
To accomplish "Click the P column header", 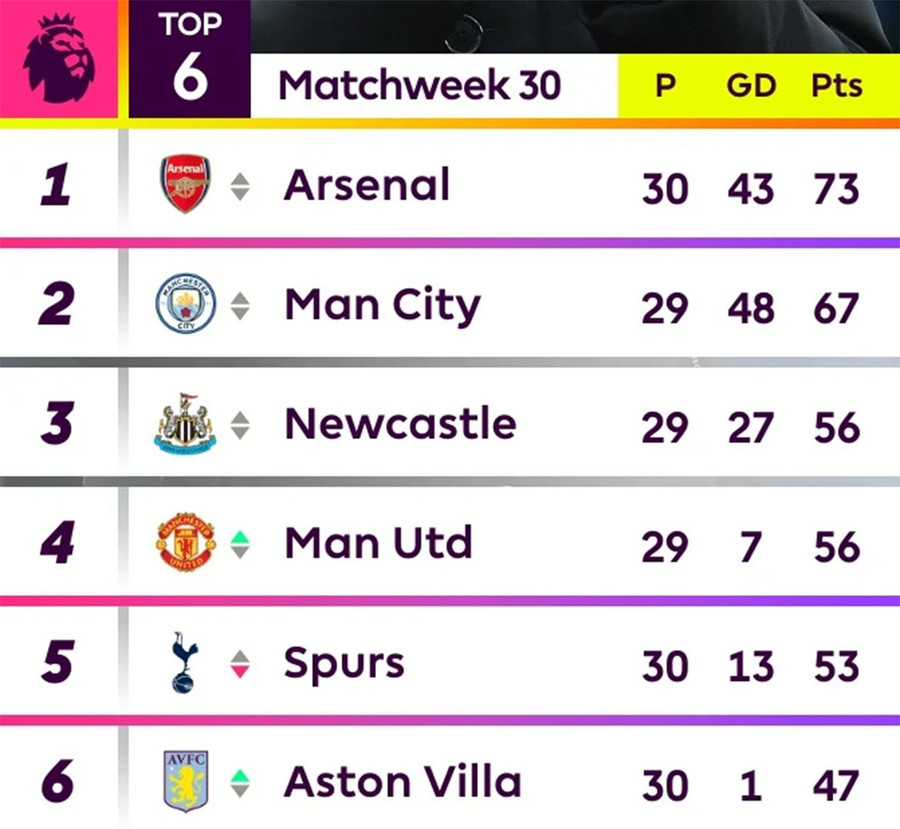I will tap(665, 86).
